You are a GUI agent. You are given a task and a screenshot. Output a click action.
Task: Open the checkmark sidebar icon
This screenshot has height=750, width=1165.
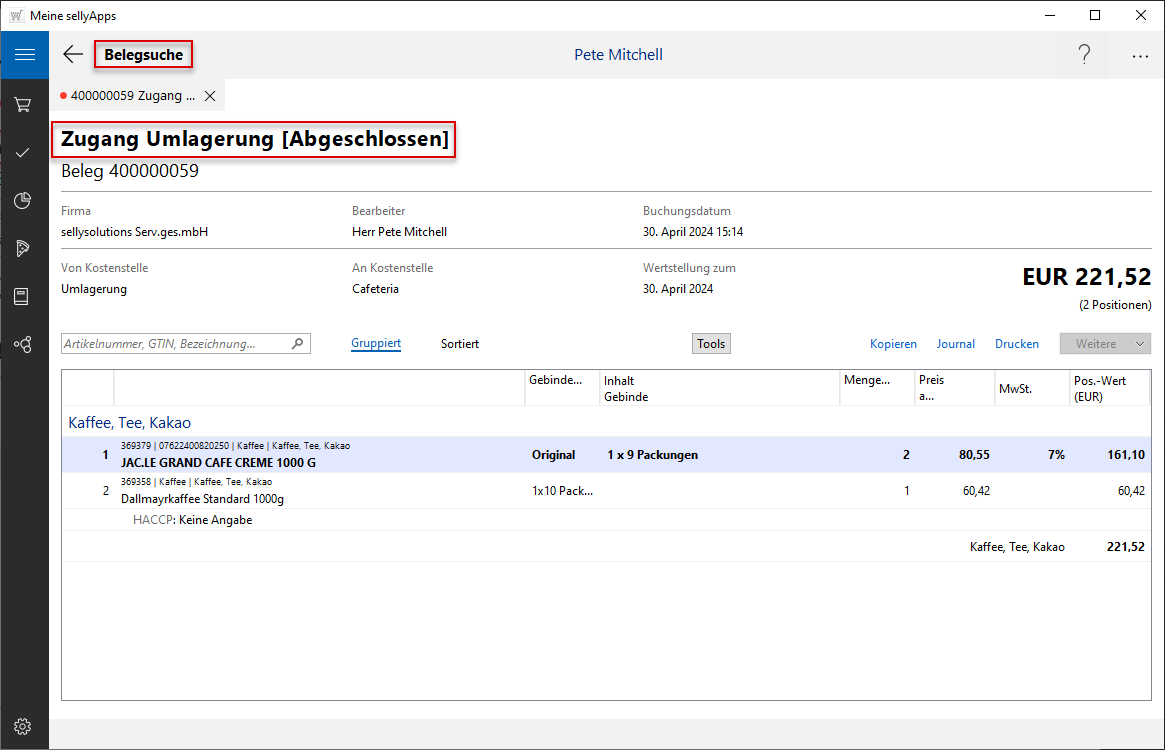23,152
